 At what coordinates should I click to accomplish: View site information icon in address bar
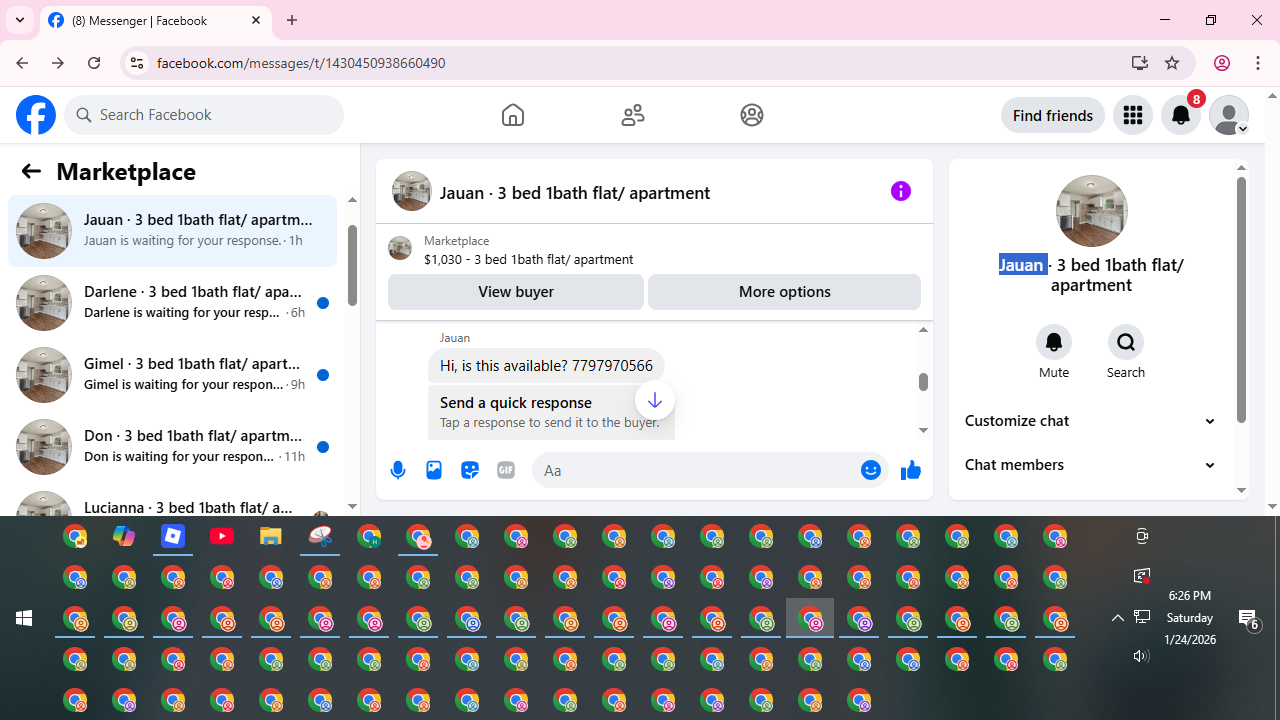tap(136, 63)
